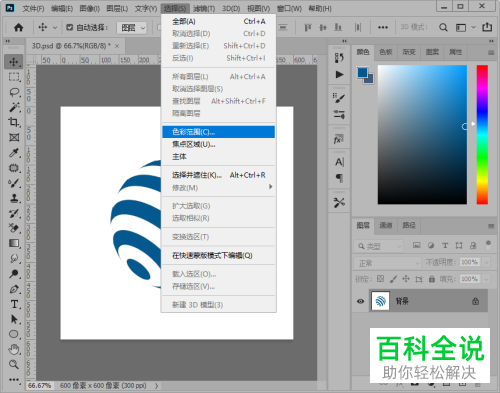Select the Lasso tool
The height and width of the screenshot is (393, 500).
(x=14, y=92)
